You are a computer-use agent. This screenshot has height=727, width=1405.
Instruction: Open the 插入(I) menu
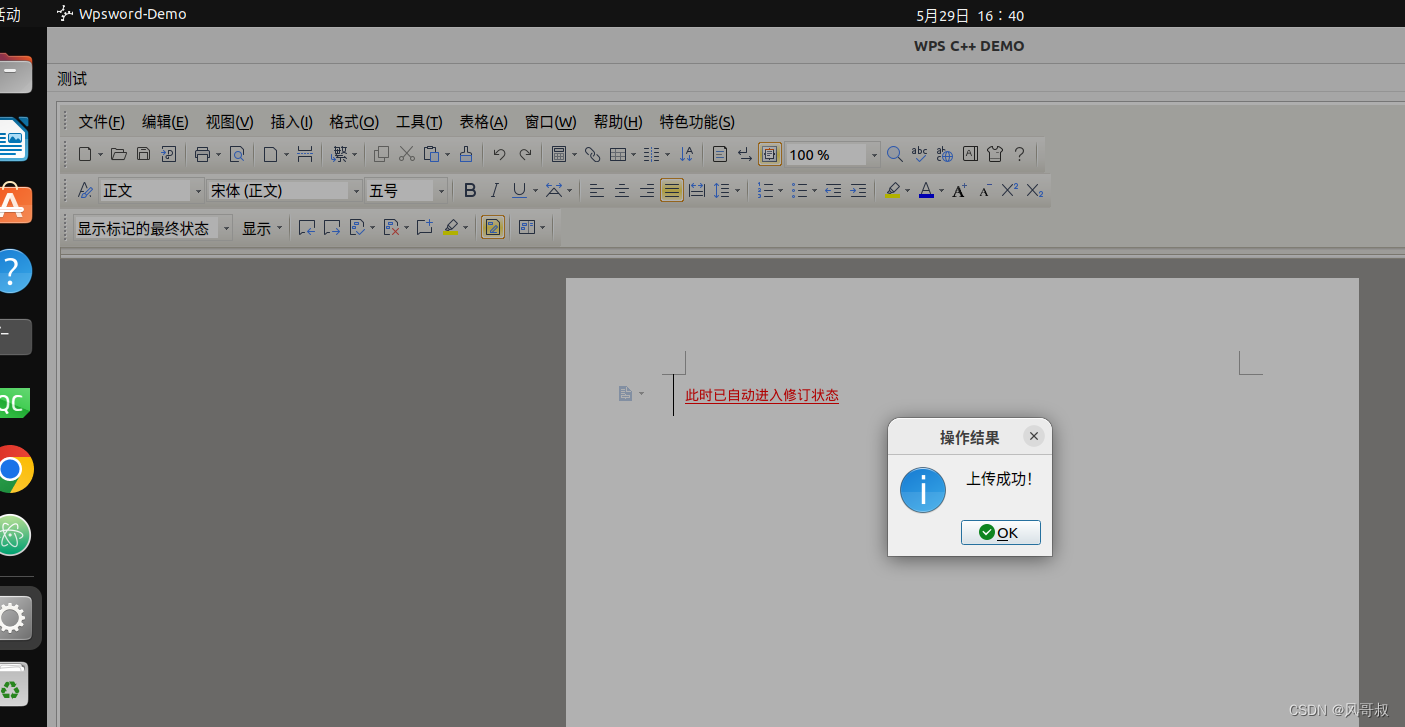[291, 122]
